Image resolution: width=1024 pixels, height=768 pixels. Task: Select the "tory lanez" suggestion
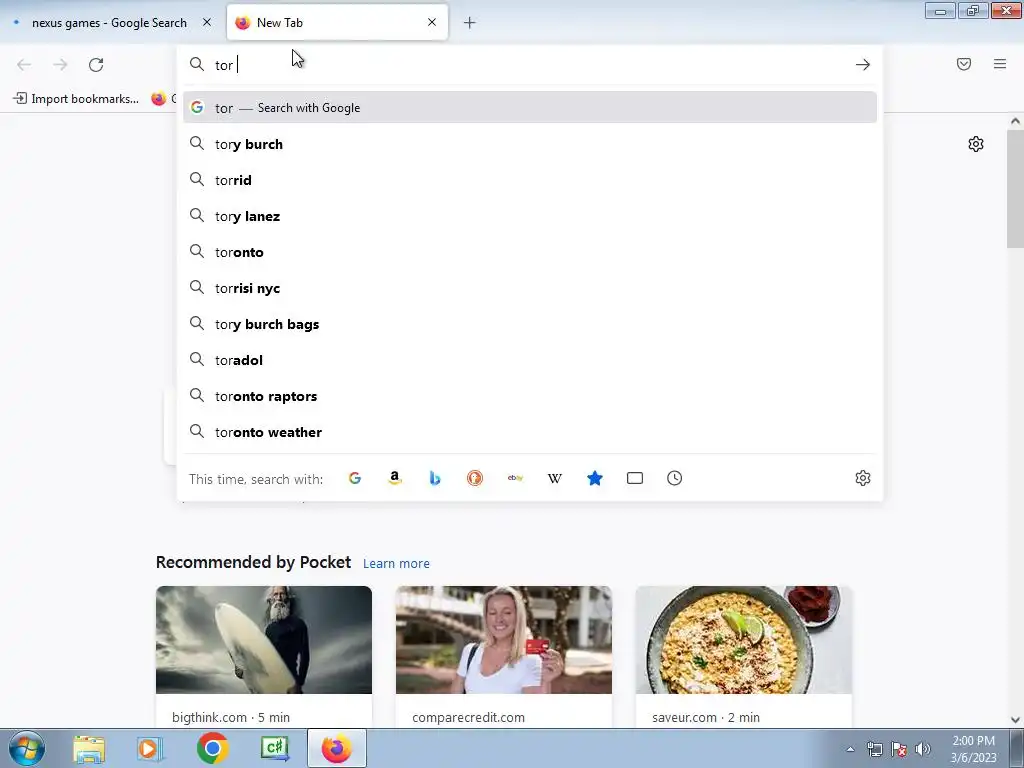[x=530, y=216]
